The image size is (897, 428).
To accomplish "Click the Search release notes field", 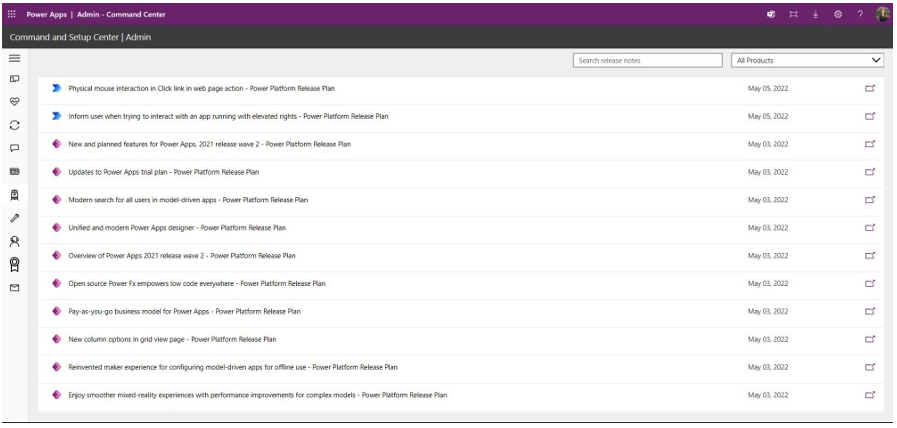I will 648,61.
